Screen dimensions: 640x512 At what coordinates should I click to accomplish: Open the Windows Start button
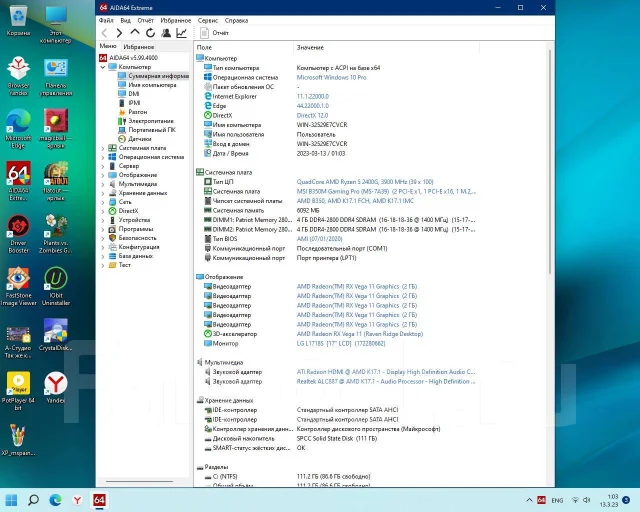pyautogui.click(x=11, y=500)
